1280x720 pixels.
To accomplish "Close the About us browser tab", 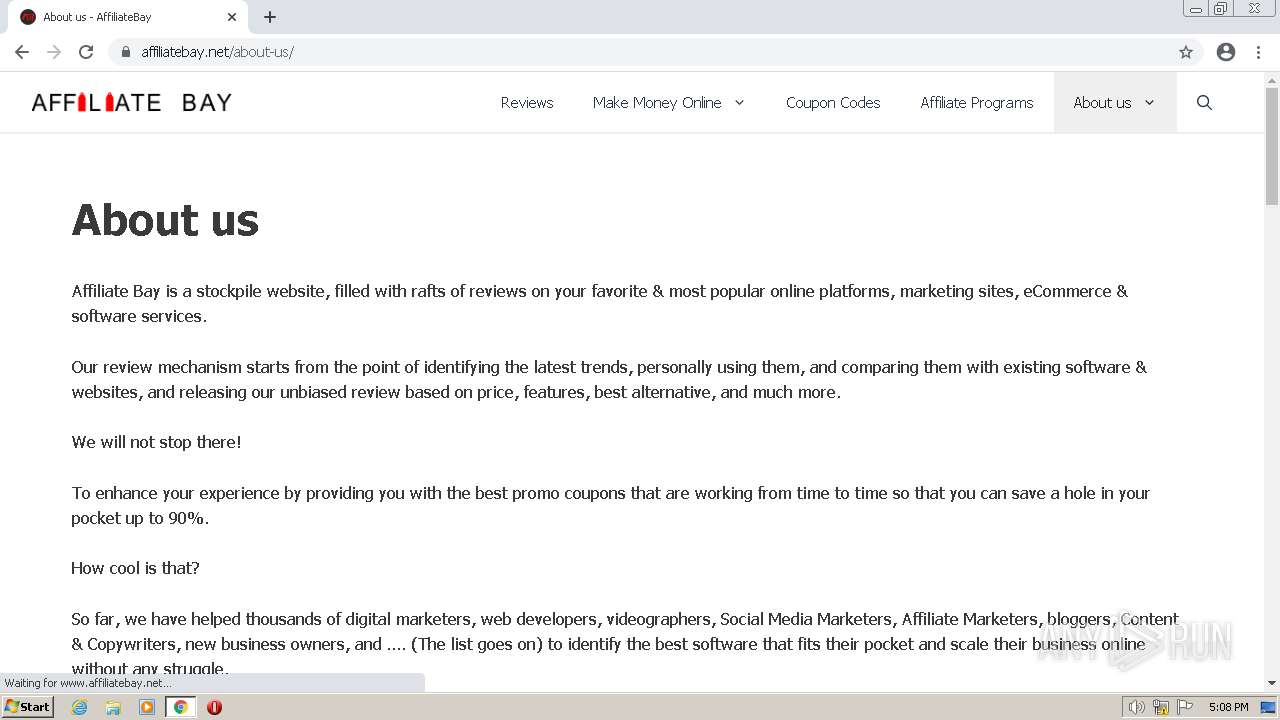I will pyautogui.click(x=232, y=17).
